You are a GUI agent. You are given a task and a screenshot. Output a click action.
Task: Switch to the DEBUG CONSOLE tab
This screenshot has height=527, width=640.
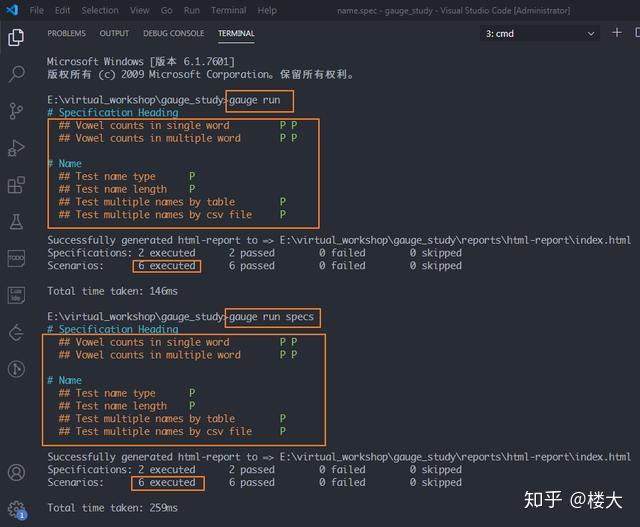[173, 33]
